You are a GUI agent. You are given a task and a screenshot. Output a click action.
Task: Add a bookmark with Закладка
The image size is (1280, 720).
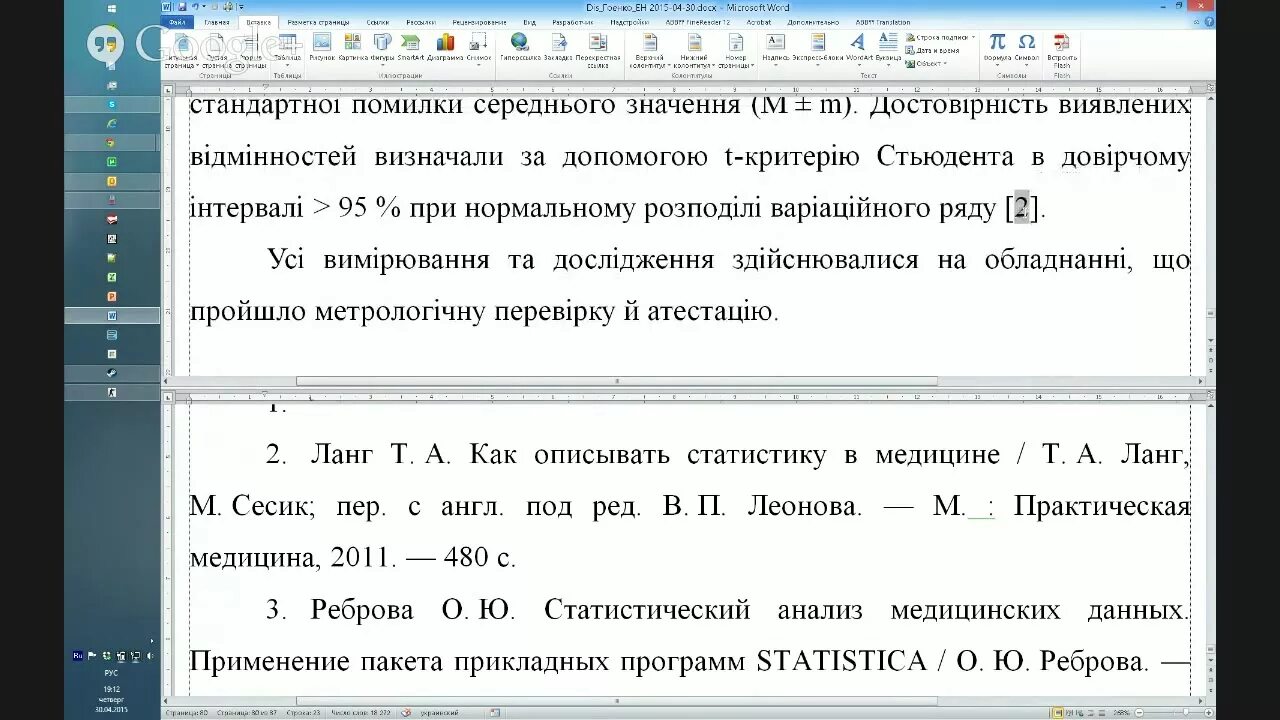tap(558, 47)
